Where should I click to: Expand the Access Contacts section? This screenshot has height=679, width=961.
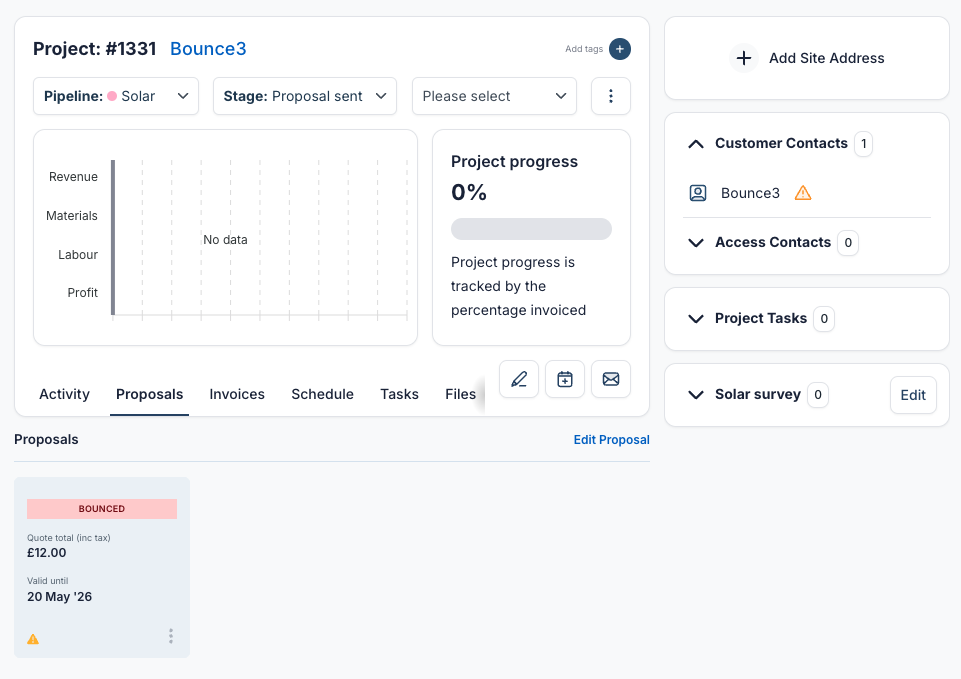tap(696, 242)
